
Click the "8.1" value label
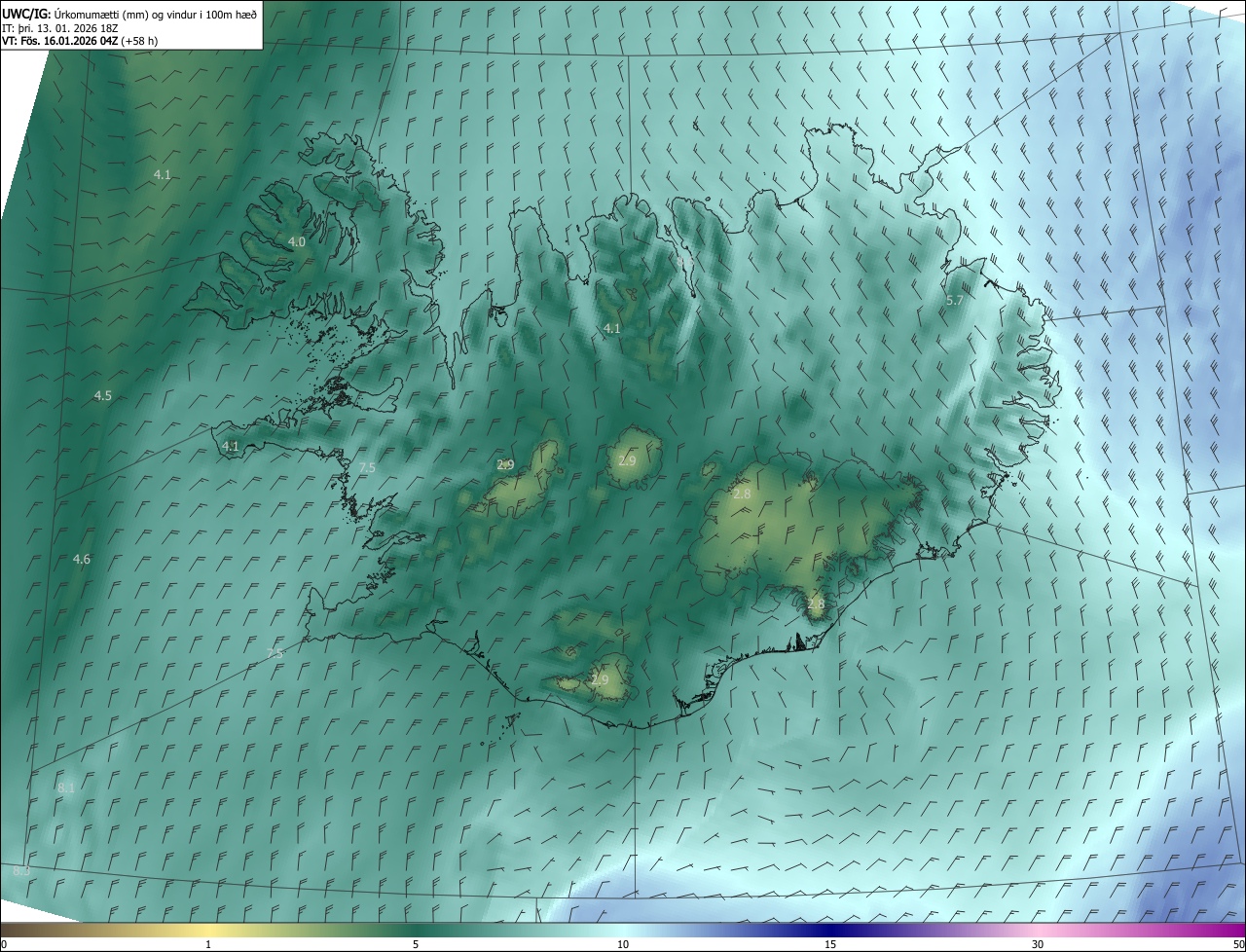pyautogui.click(x=66, y=787)
